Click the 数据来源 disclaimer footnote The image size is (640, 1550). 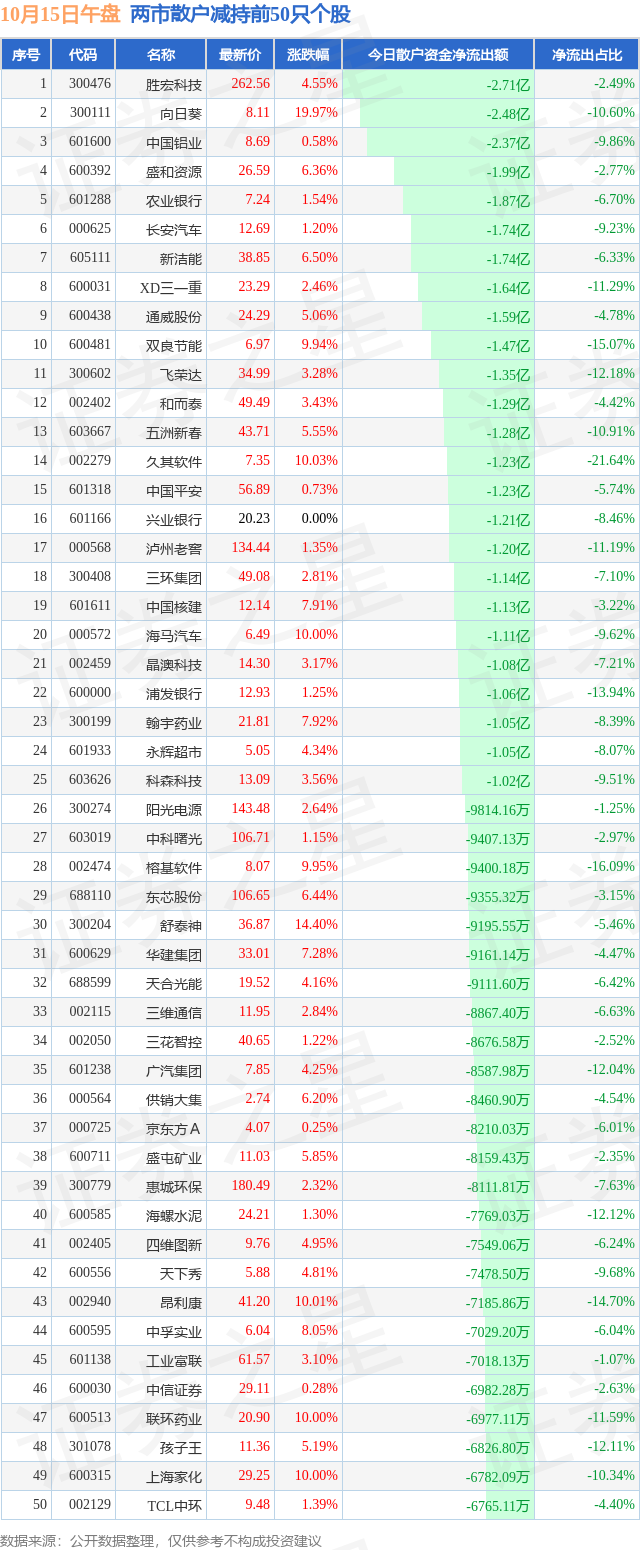pyautogui.click(x=161, y=1540)
